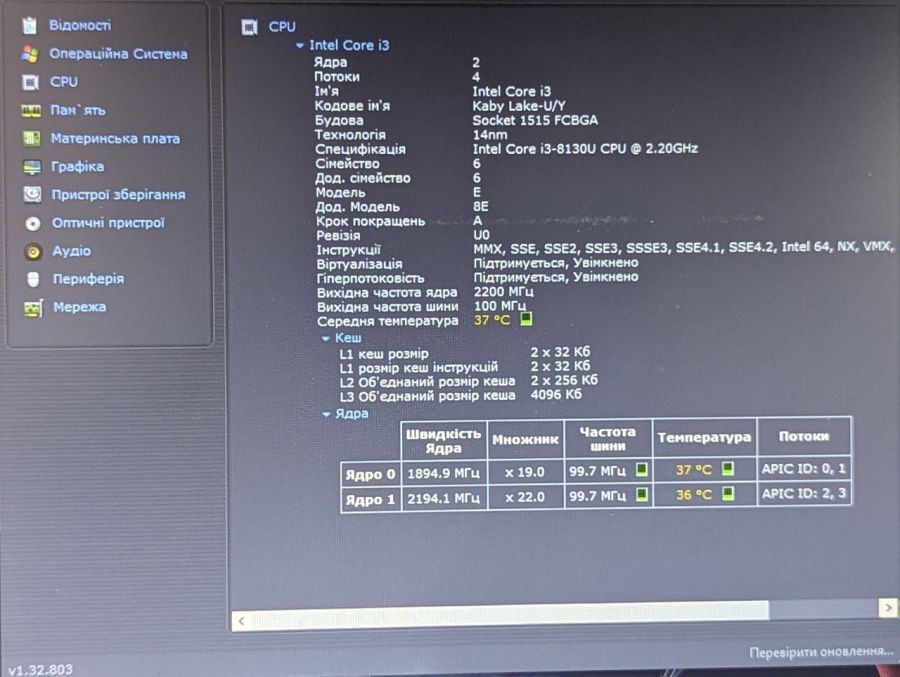This screenshot has height=677, width=900.
Task: Switch to Графіка section
Action: pos(77,167)
